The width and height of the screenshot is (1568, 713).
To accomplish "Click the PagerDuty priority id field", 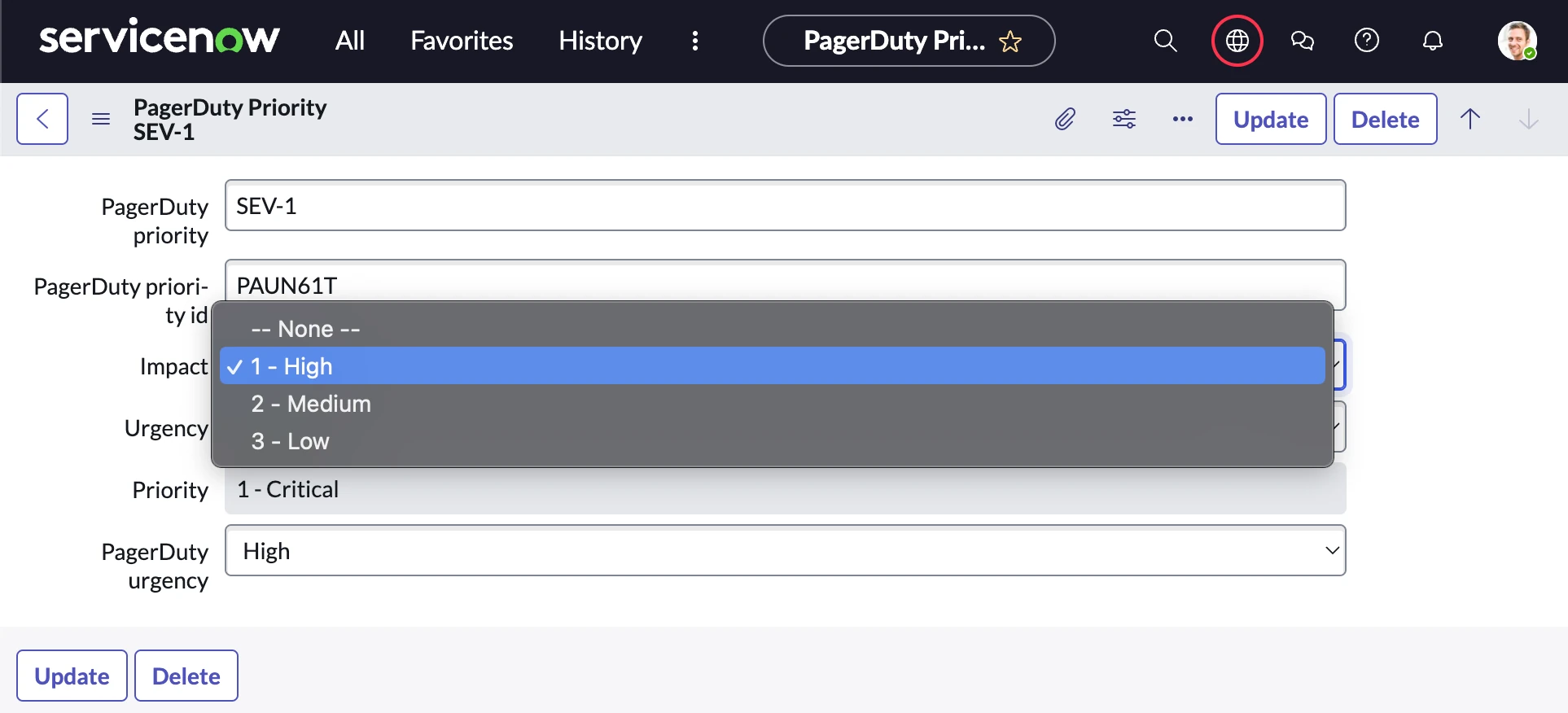I will [785, 281].
